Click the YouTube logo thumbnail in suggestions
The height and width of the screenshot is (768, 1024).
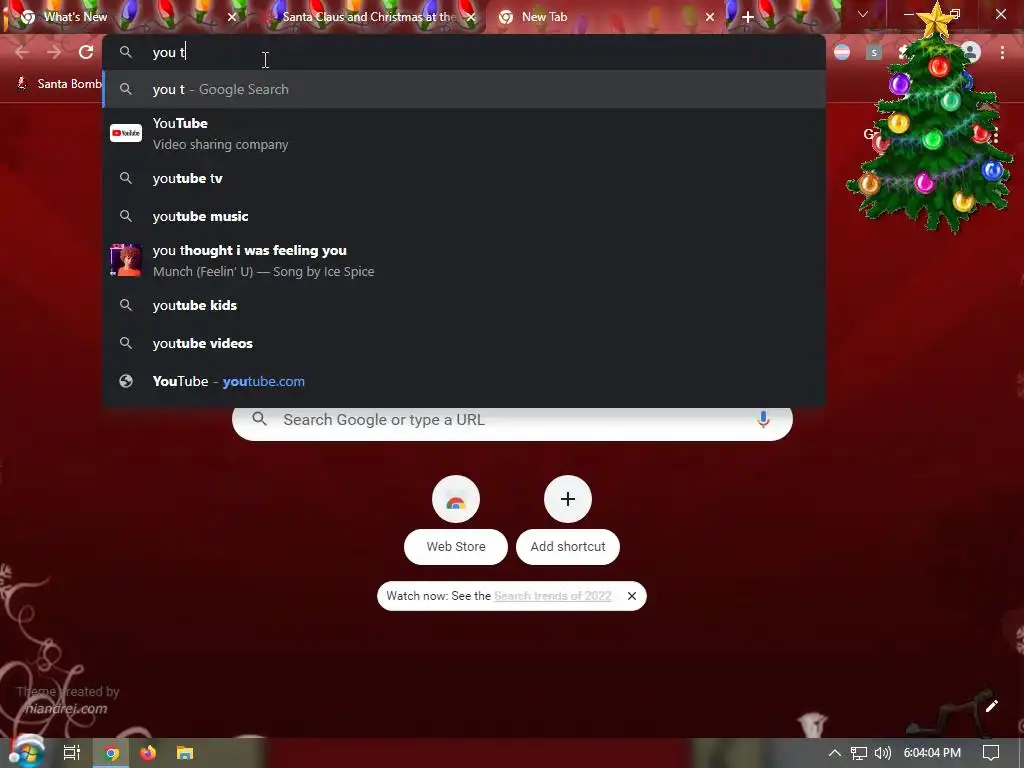(125, 133)
